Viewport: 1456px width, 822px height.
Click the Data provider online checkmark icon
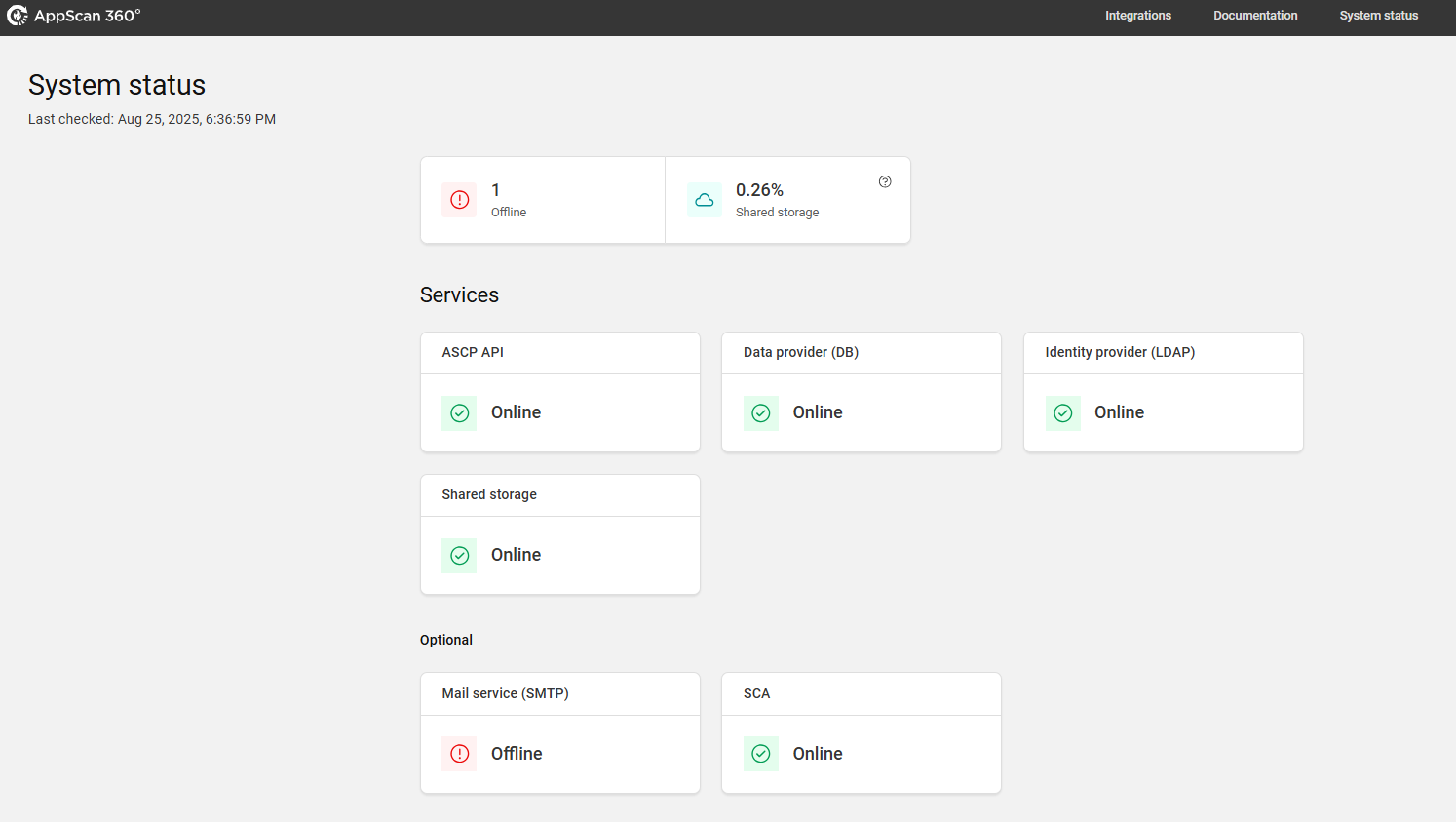click(x=761, y=413)
